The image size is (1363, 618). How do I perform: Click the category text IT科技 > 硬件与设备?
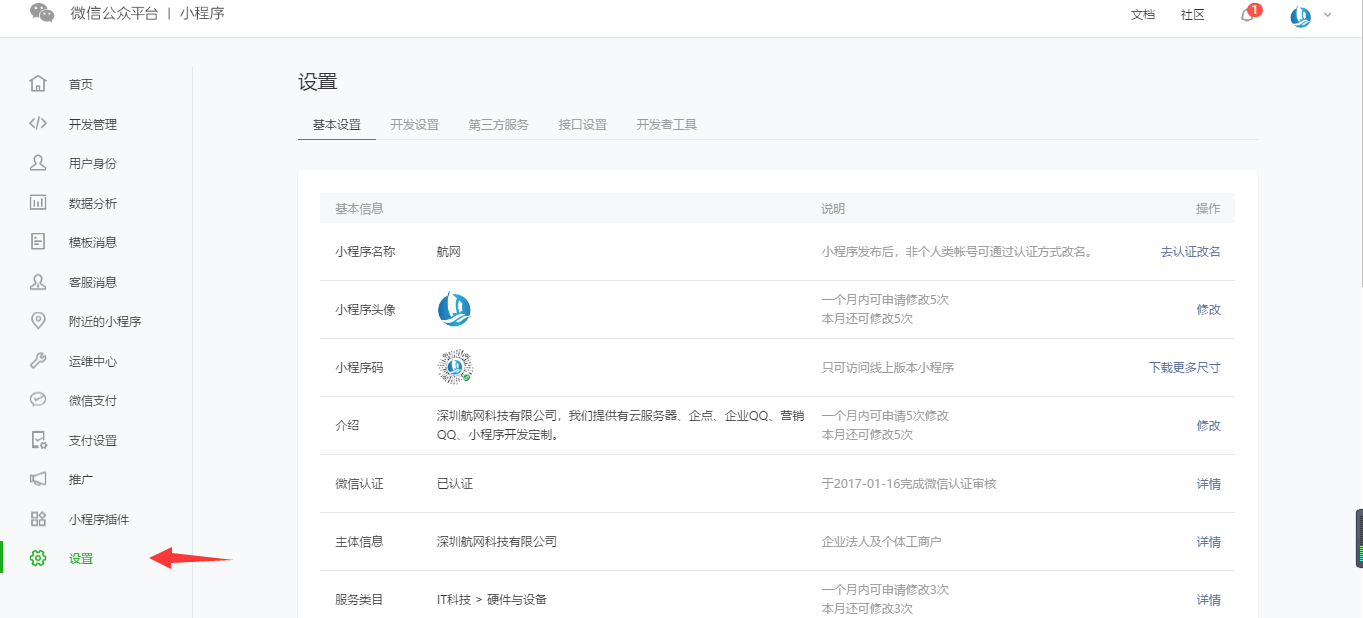point(492,600)
